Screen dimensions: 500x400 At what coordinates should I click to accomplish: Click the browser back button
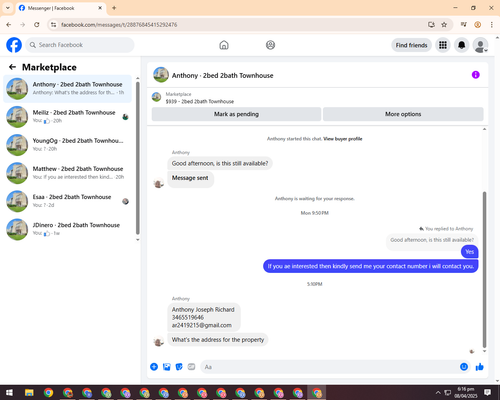(9, 25)
